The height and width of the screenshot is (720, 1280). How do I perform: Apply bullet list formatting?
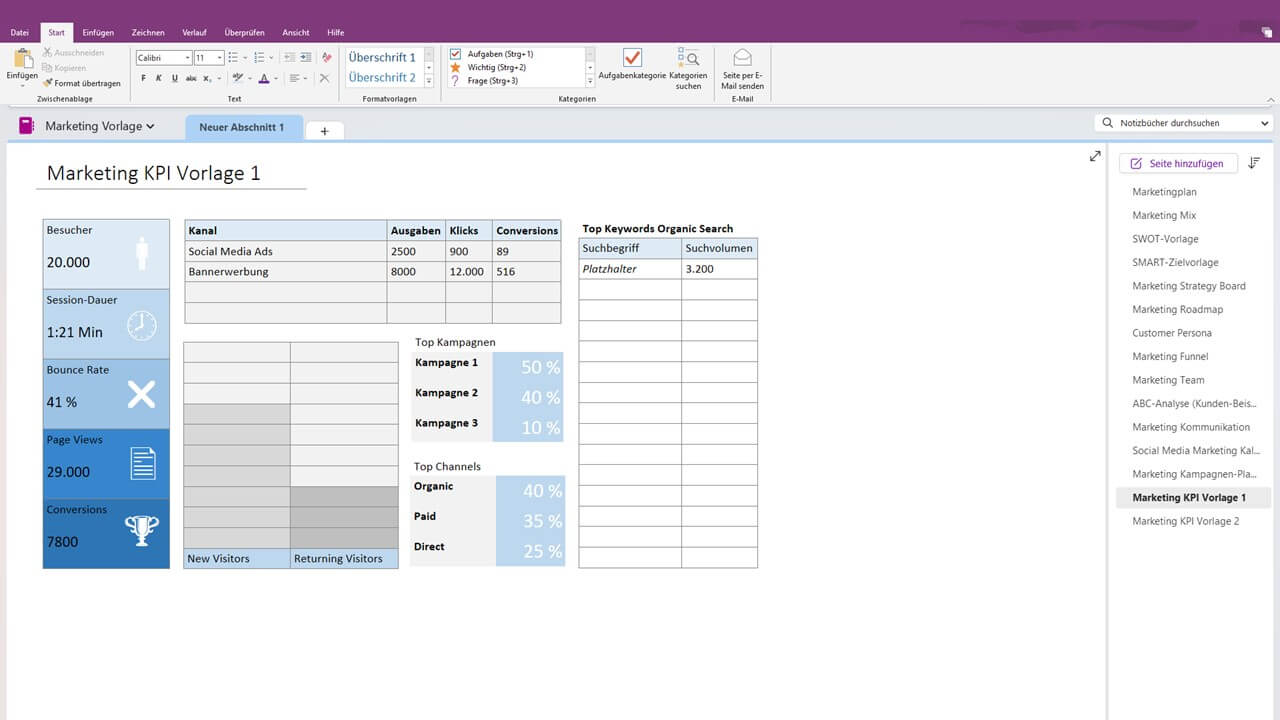[x=234, y=57]
